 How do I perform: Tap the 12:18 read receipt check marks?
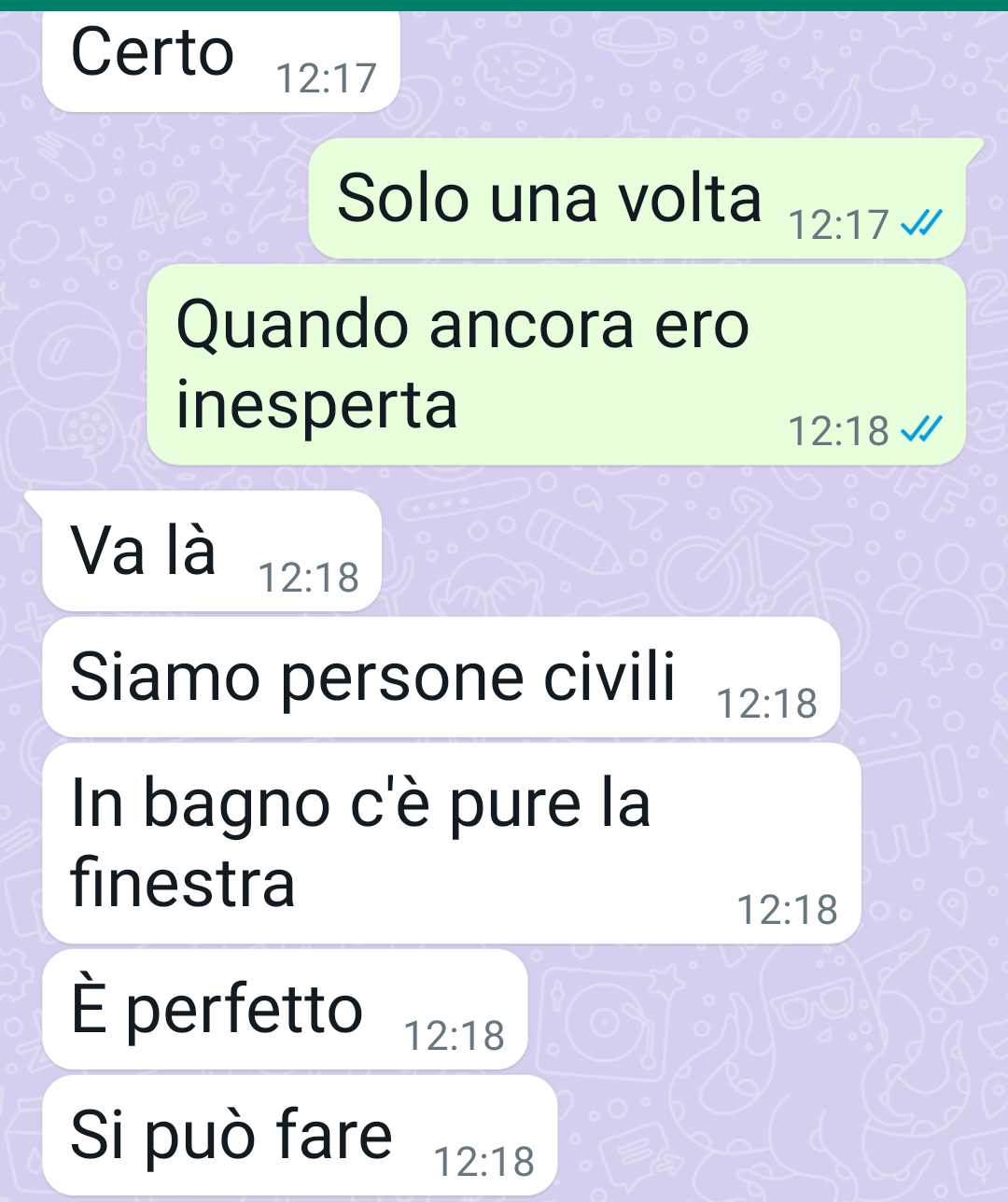click(922, 430)
